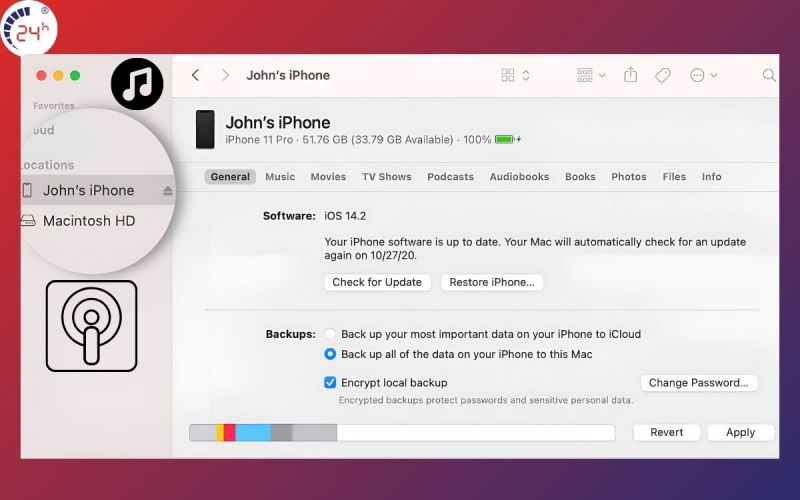Click the Backups label
The height and width of the screenshot is (500, 800).
290,334
